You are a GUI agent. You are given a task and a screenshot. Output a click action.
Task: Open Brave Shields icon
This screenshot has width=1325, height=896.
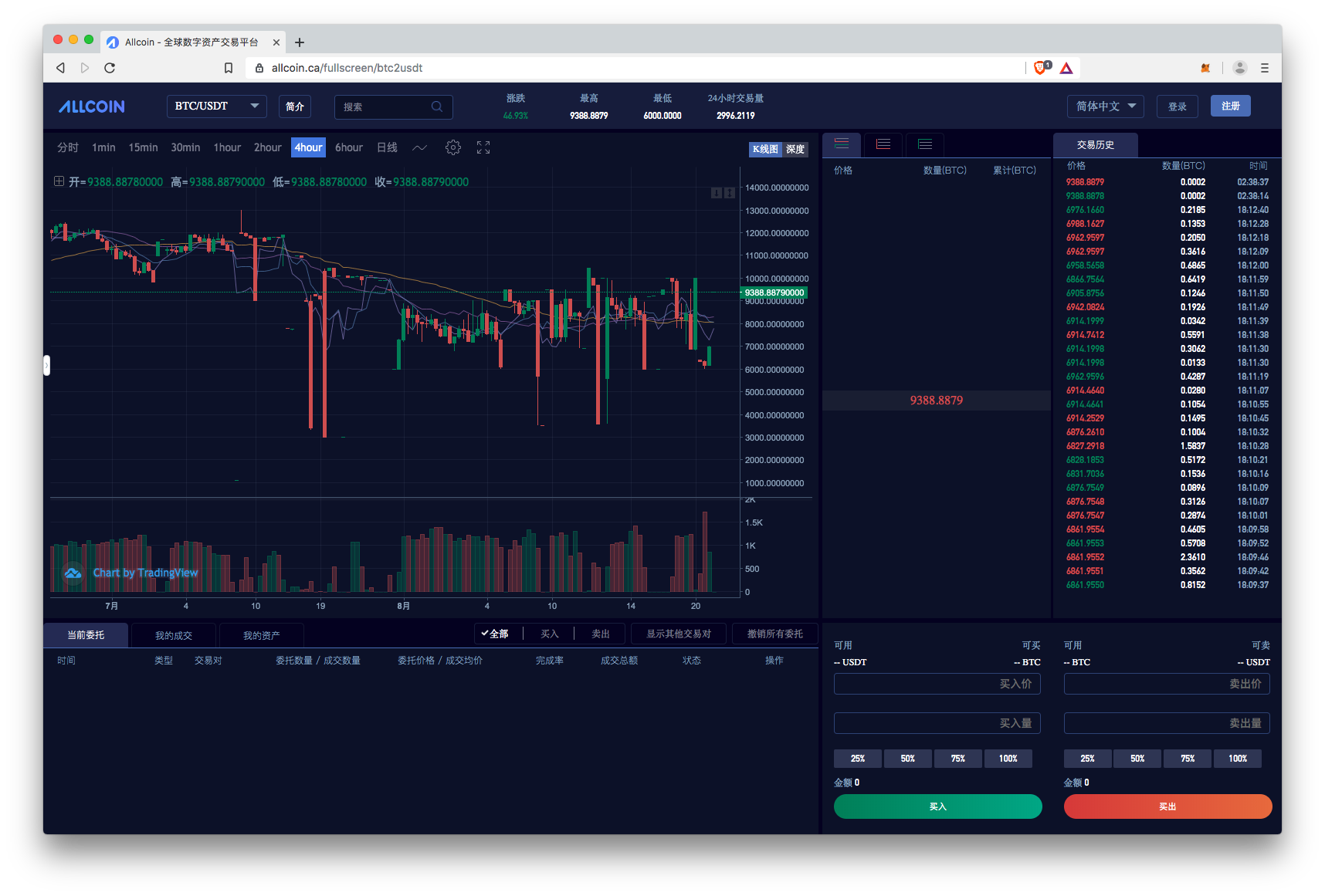point(1041,68)
